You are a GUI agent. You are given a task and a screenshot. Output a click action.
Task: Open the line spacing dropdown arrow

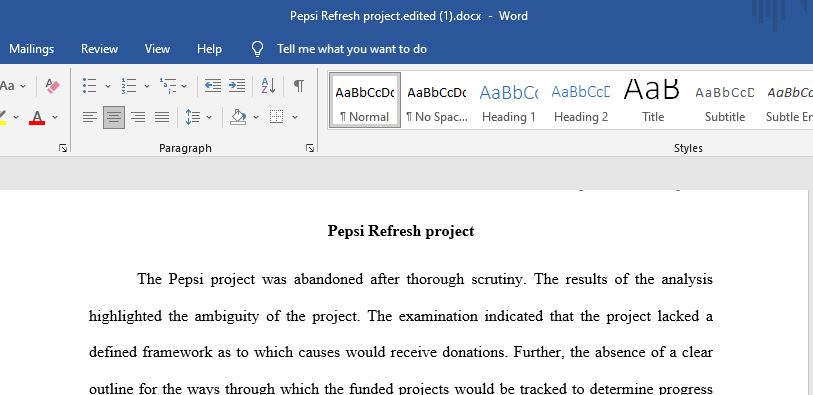click(x=209, y=118)
